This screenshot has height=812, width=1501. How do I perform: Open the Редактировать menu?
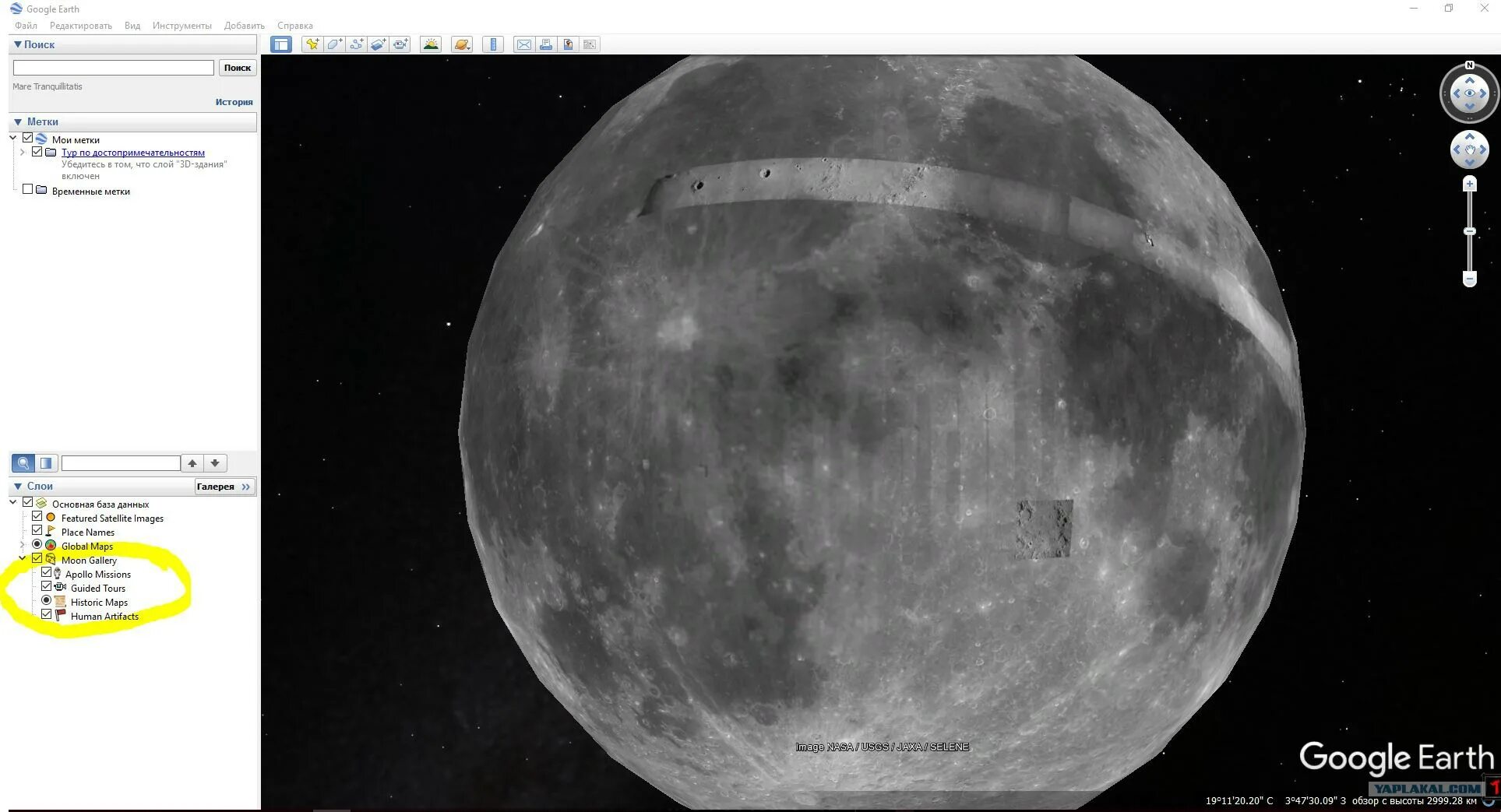pyautogui.click(x=81, y=26)
